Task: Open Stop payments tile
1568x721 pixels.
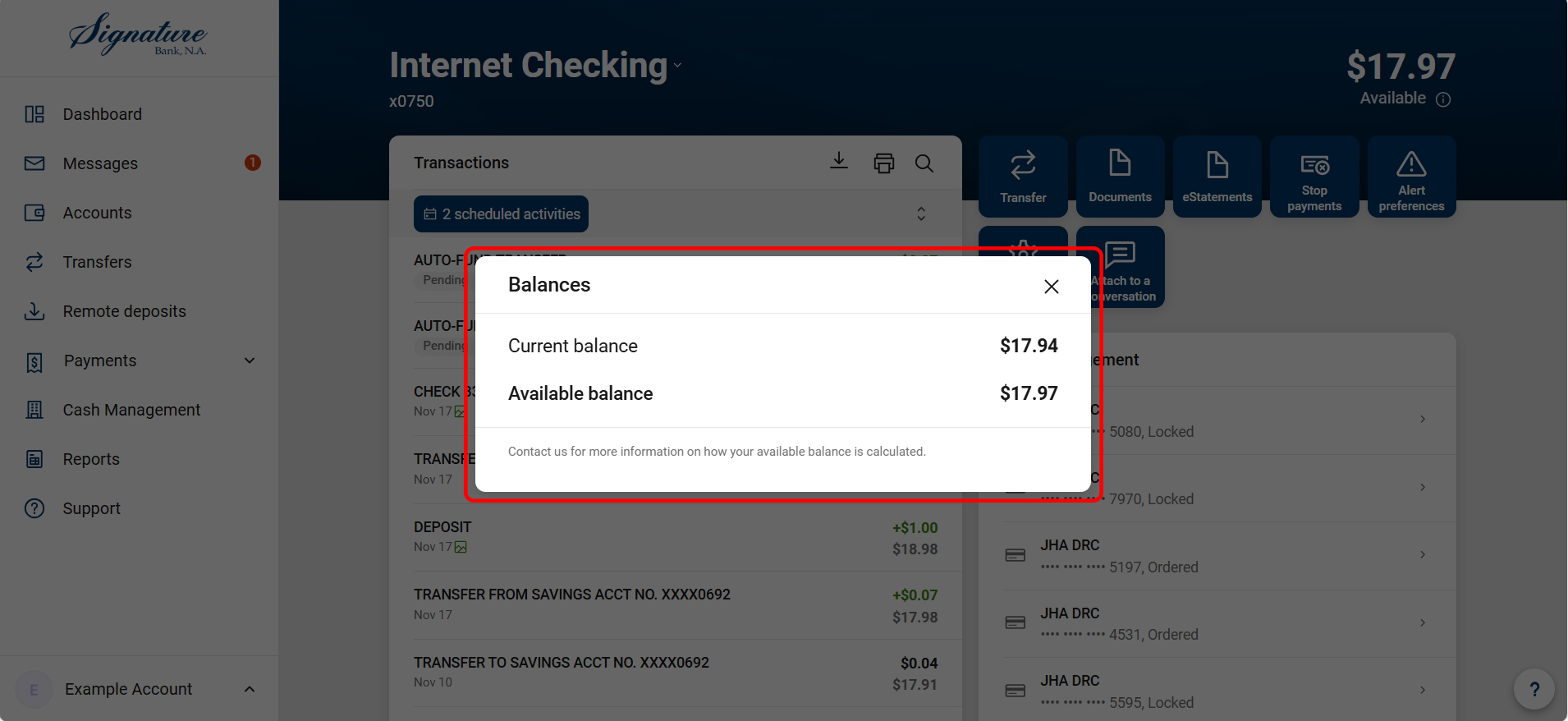Action: (1314, 177)
